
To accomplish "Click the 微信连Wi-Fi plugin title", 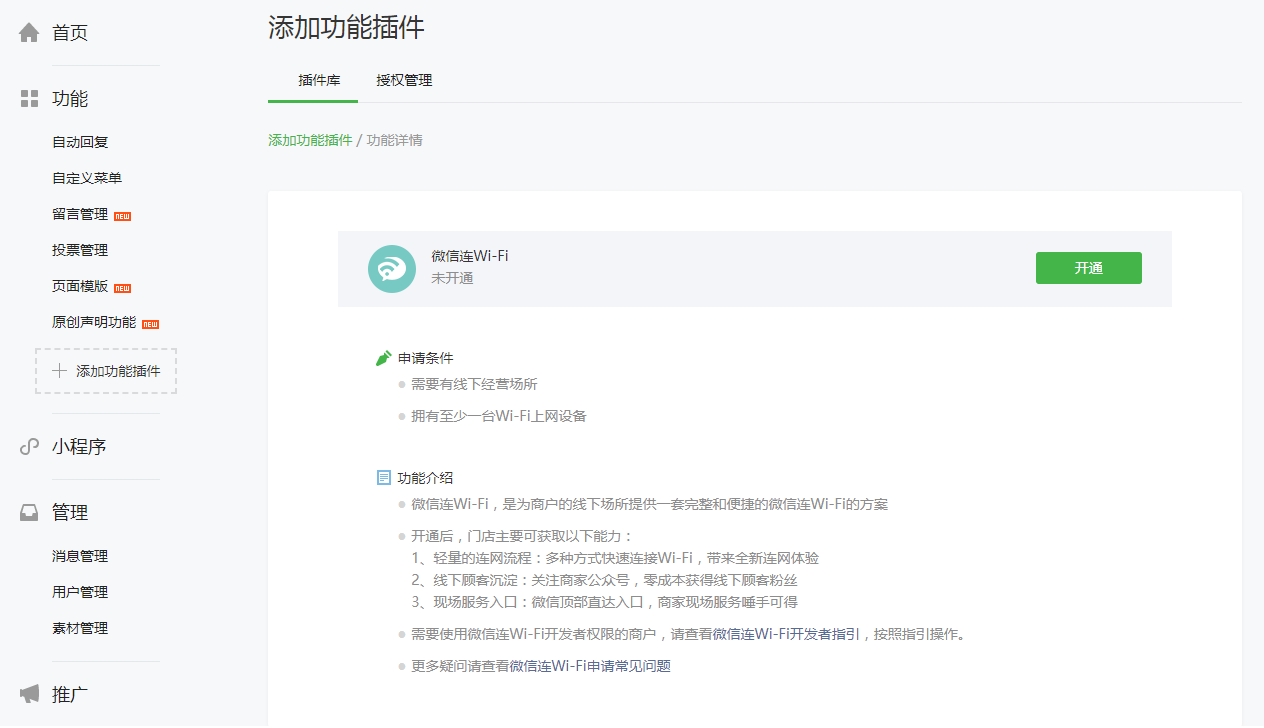I will click(470, 256).
